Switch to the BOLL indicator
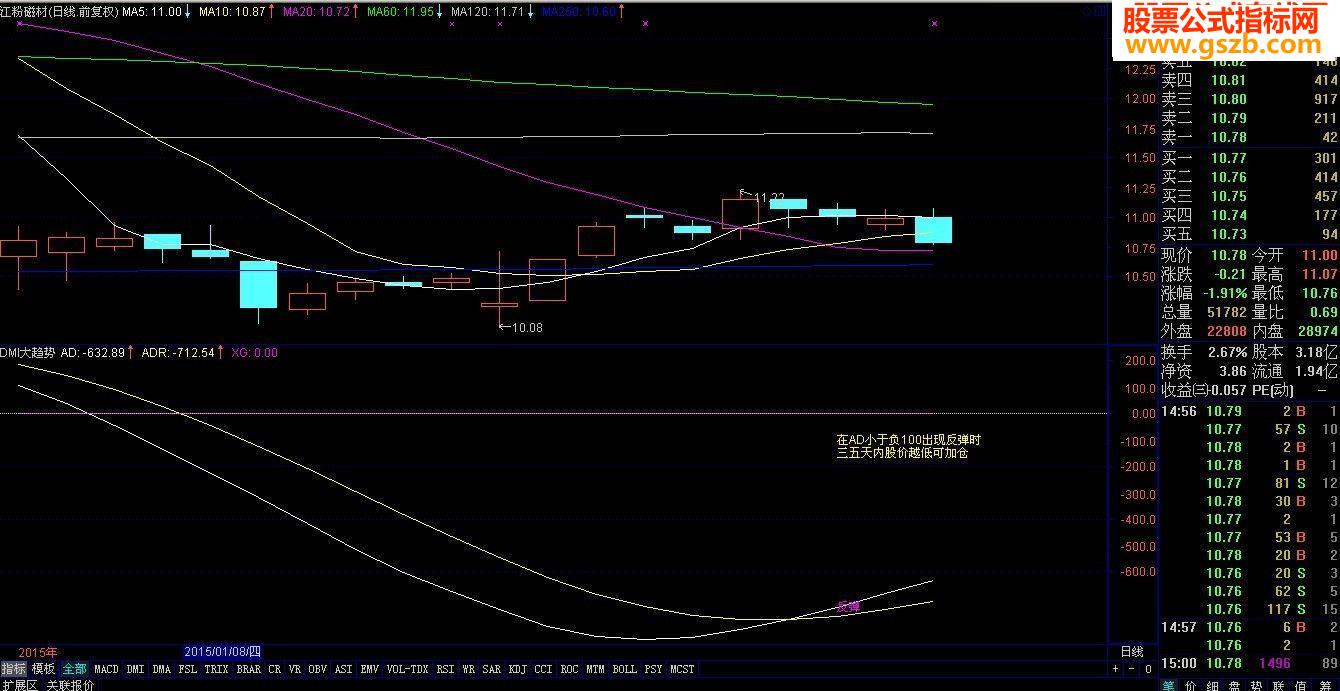This screenshot has width=1340, height=691. (625, 669)
